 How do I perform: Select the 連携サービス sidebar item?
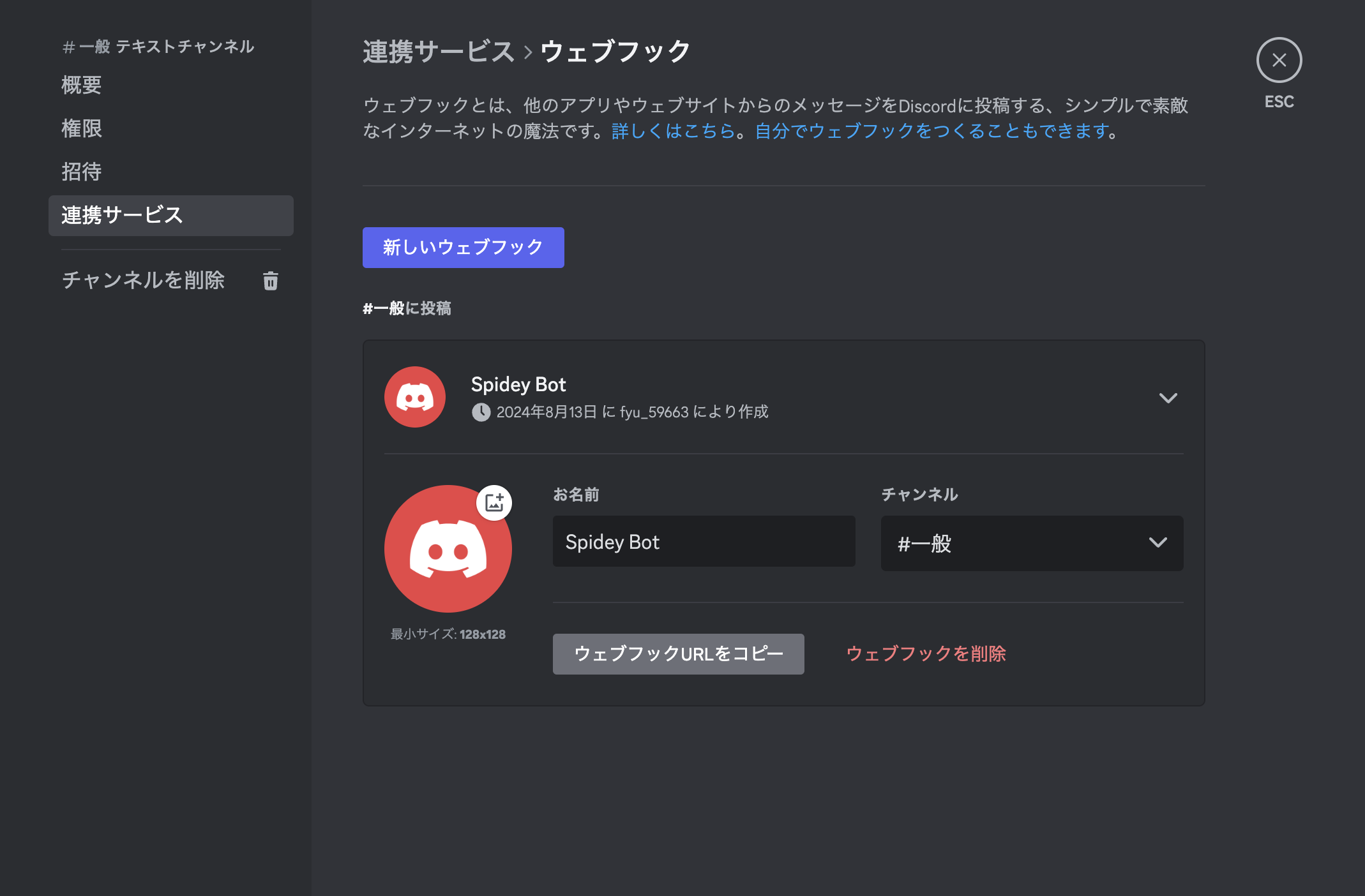(121, 216)
